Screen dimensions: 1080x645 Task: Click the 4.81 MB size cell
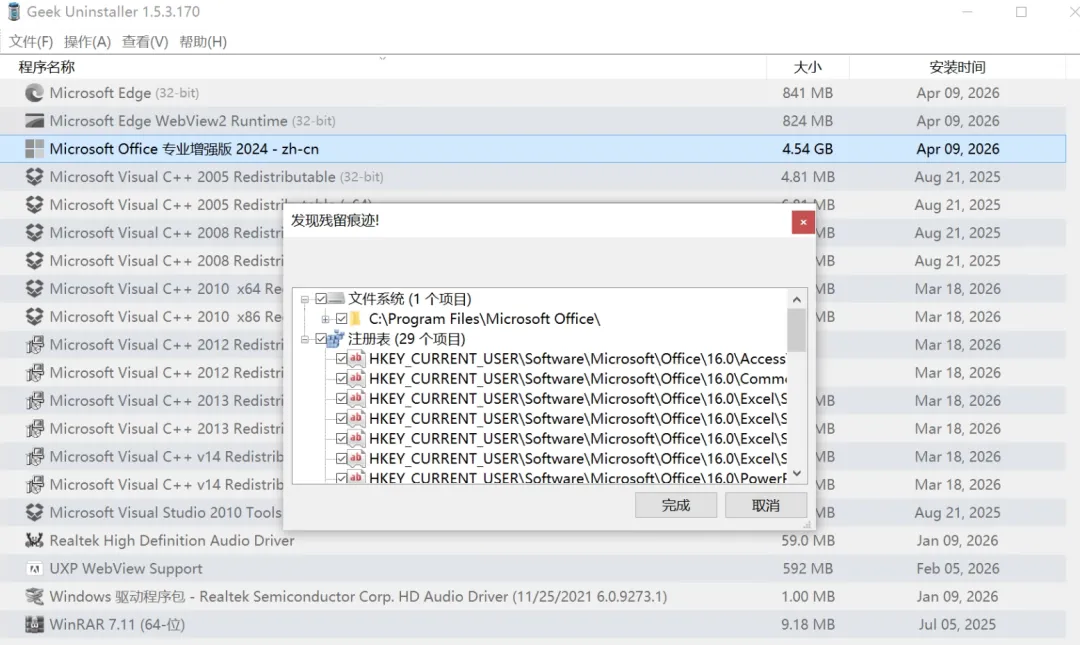(808, 177)
